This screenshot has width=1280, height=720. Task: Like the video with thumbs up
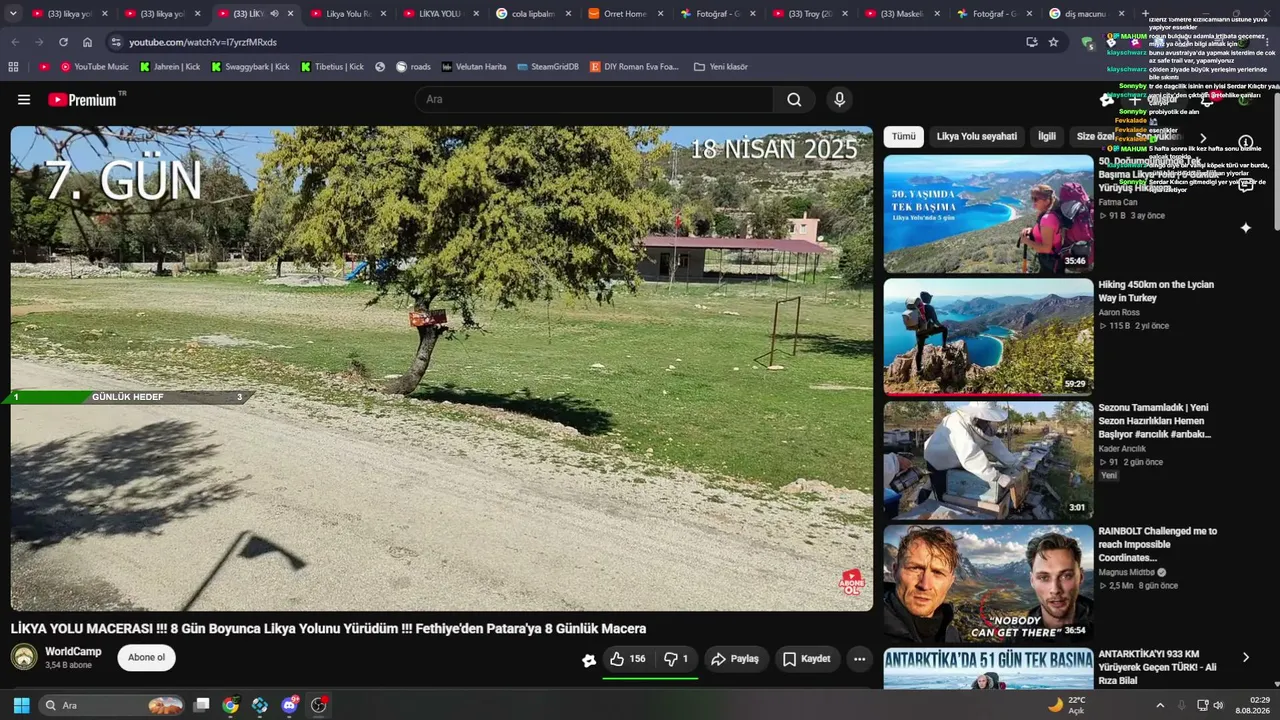[627, 659]
